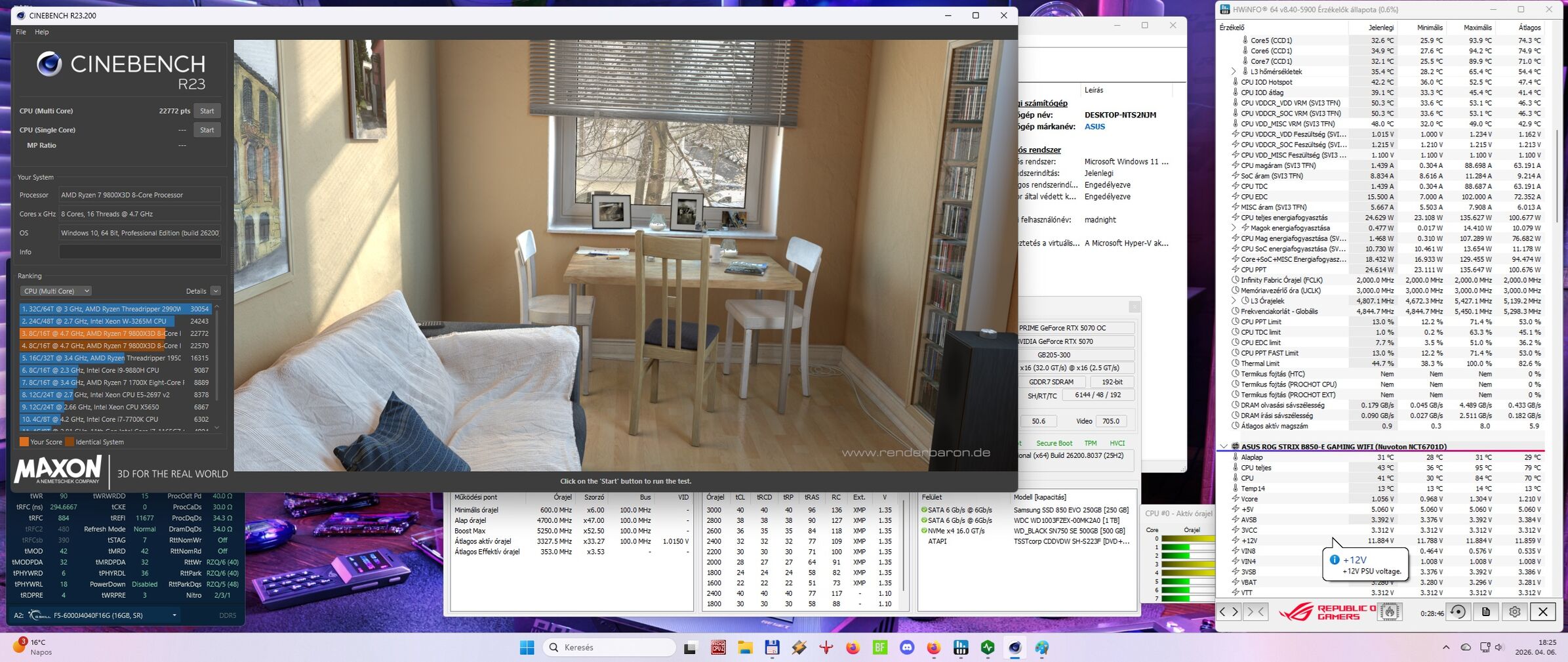Screen dimensions: 1568x662
Task: Close the HWiNFO sensors panel X button
Action: [x=1542, y=611]
